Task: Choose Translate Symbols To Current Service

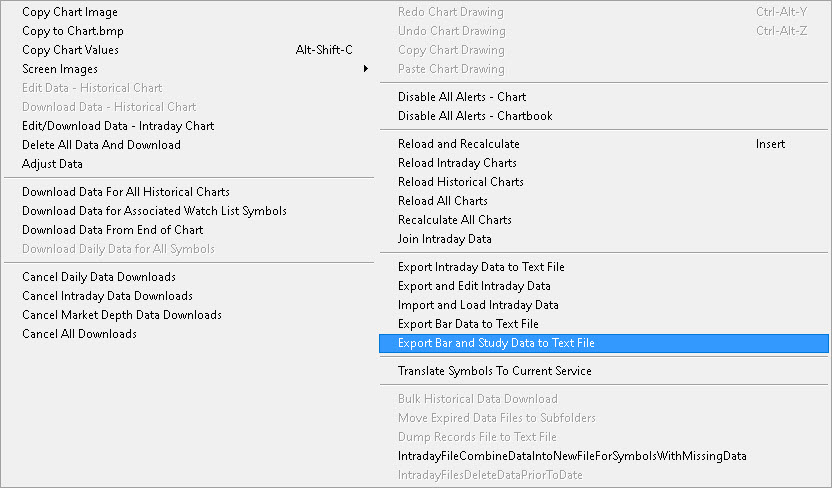Action: pyautogui.click(x=495, y=371)
